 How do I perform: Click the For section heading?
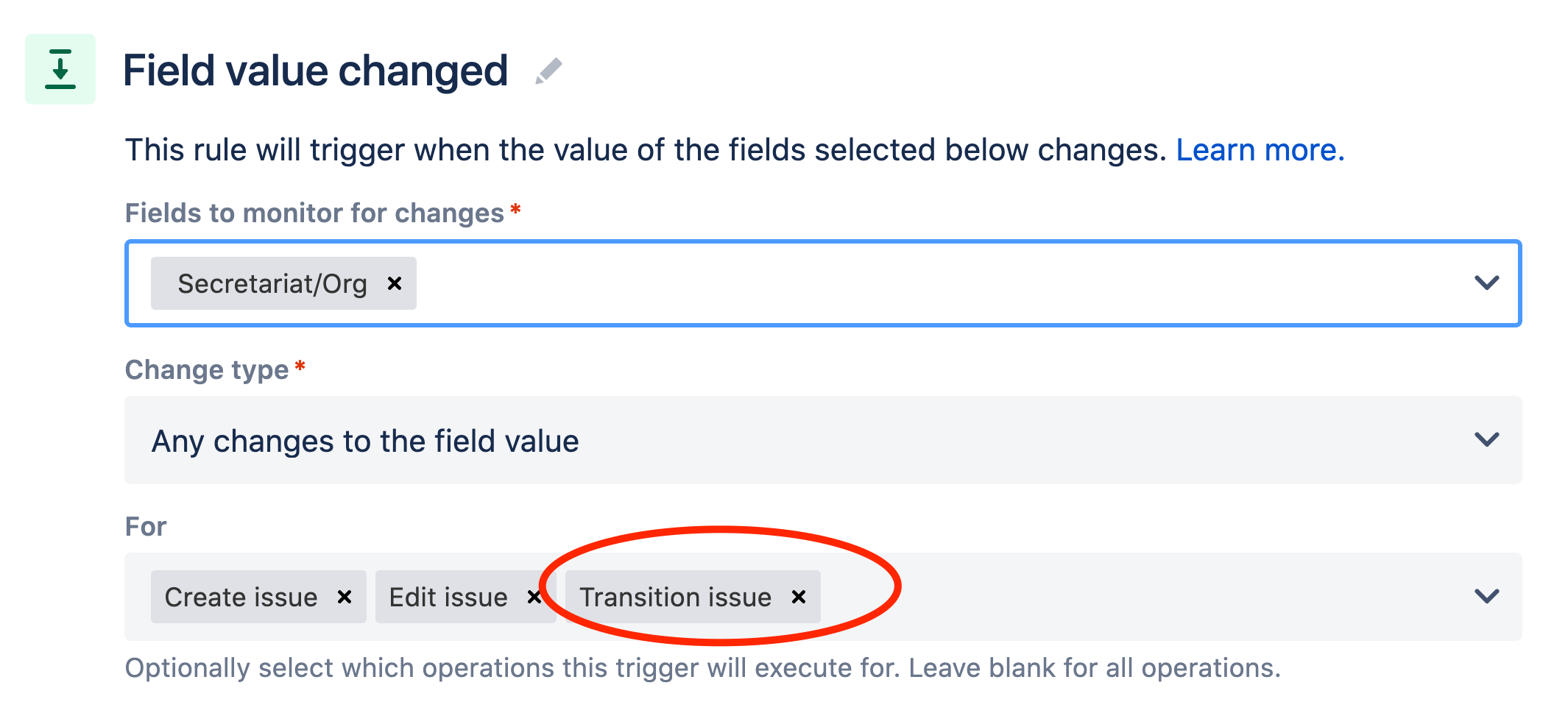(x=145, y=525)
